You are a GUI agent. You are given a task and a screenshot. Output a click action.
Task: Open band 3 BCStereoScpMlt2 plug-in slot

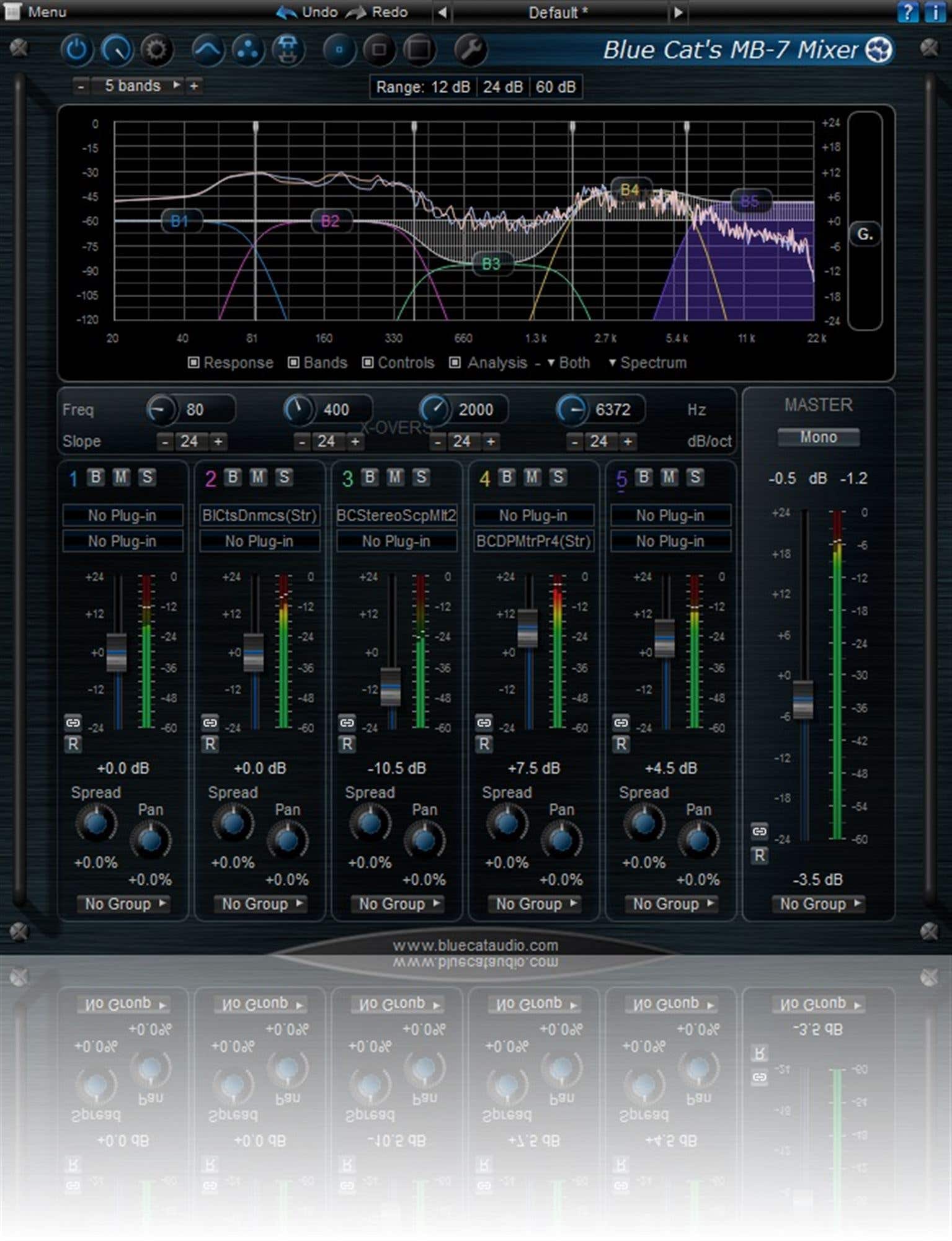pyautogui.click(x=397, y=515)
